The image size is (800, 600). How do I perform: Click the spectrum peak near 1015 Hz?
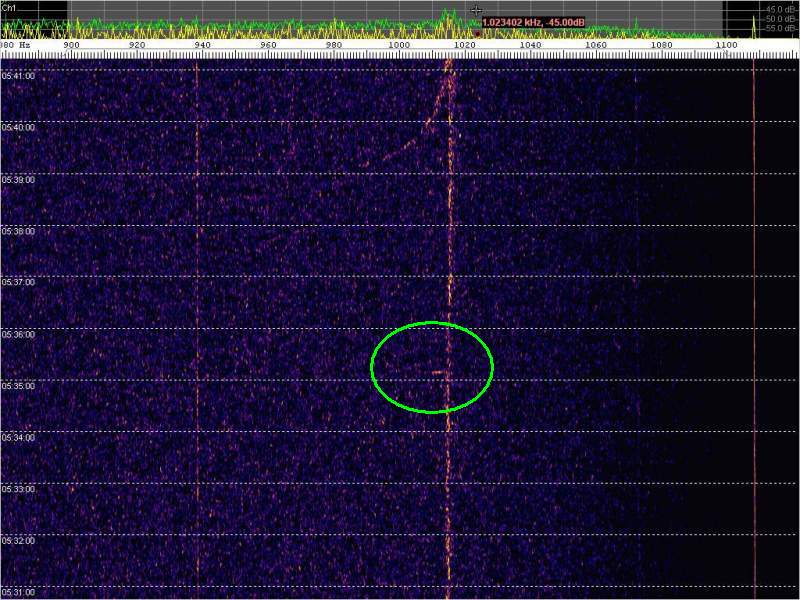[448, 13]
